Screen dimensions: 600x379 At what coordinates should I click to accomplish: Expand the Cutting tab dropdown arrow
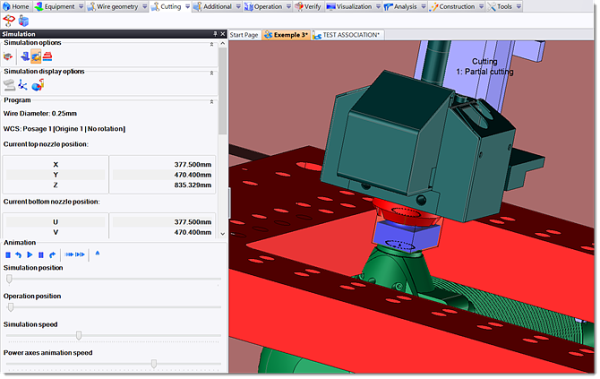coord(188,7)
